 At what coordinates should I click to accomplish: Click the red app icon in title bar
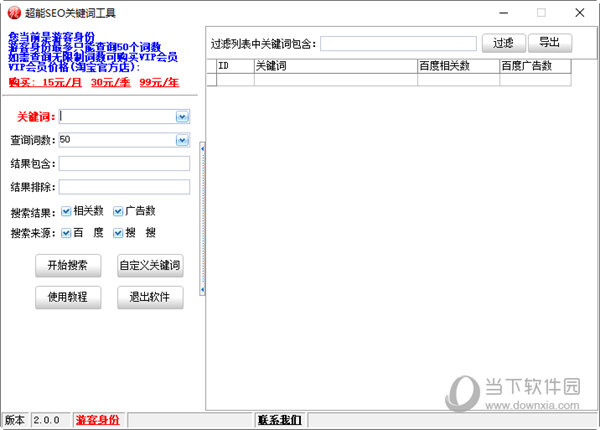[x=14, y=13]
